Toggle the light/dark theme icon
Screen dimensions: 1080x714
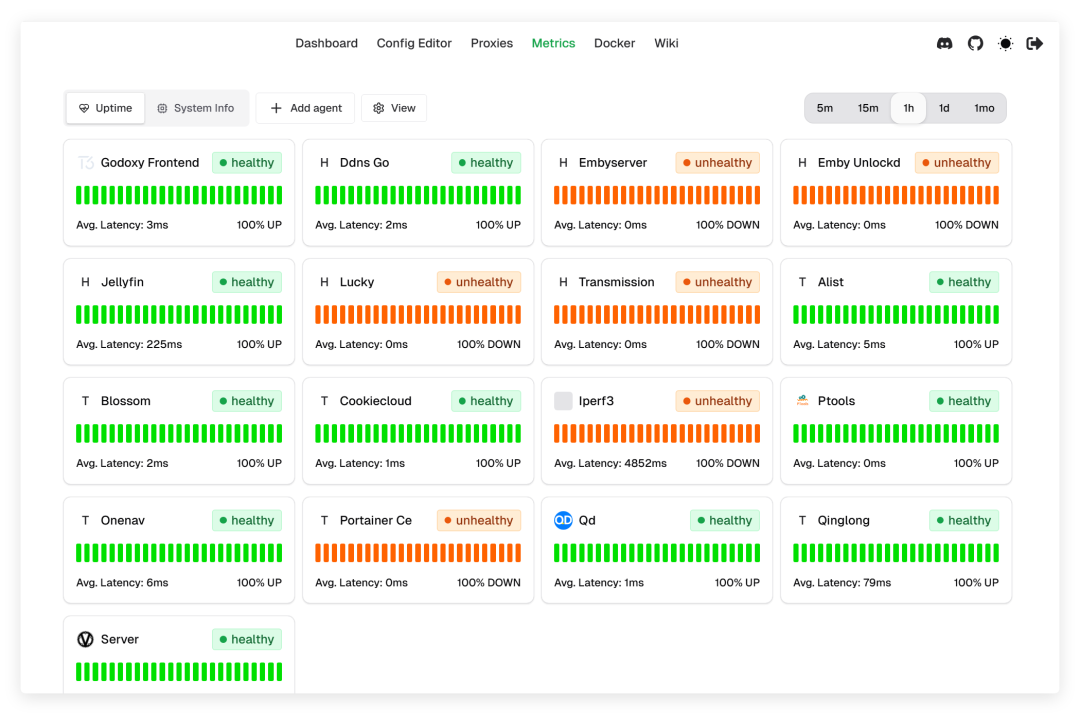click(x=1005, y=44)
